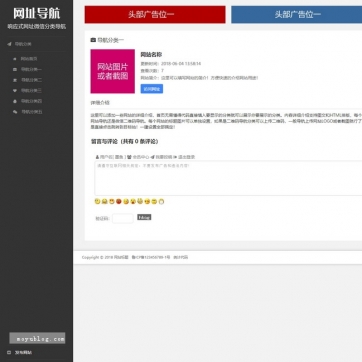Insert the first emoji in the row
362x362 pixels.
[97, 201]
